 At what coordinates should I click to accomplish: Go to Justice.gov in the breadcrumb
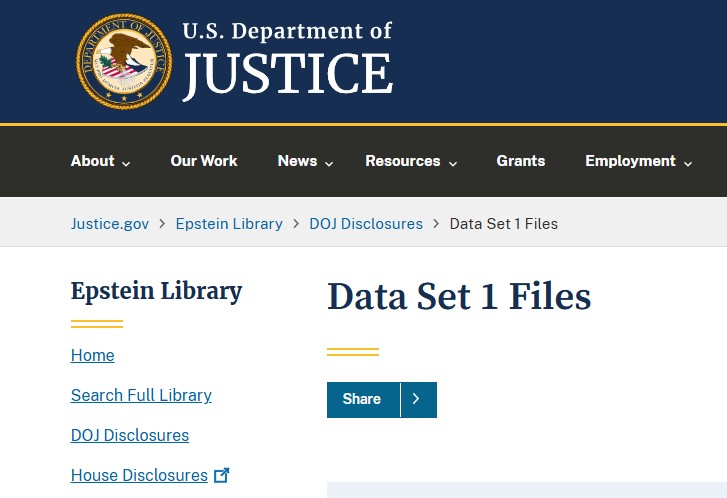[x=110, y=223]
